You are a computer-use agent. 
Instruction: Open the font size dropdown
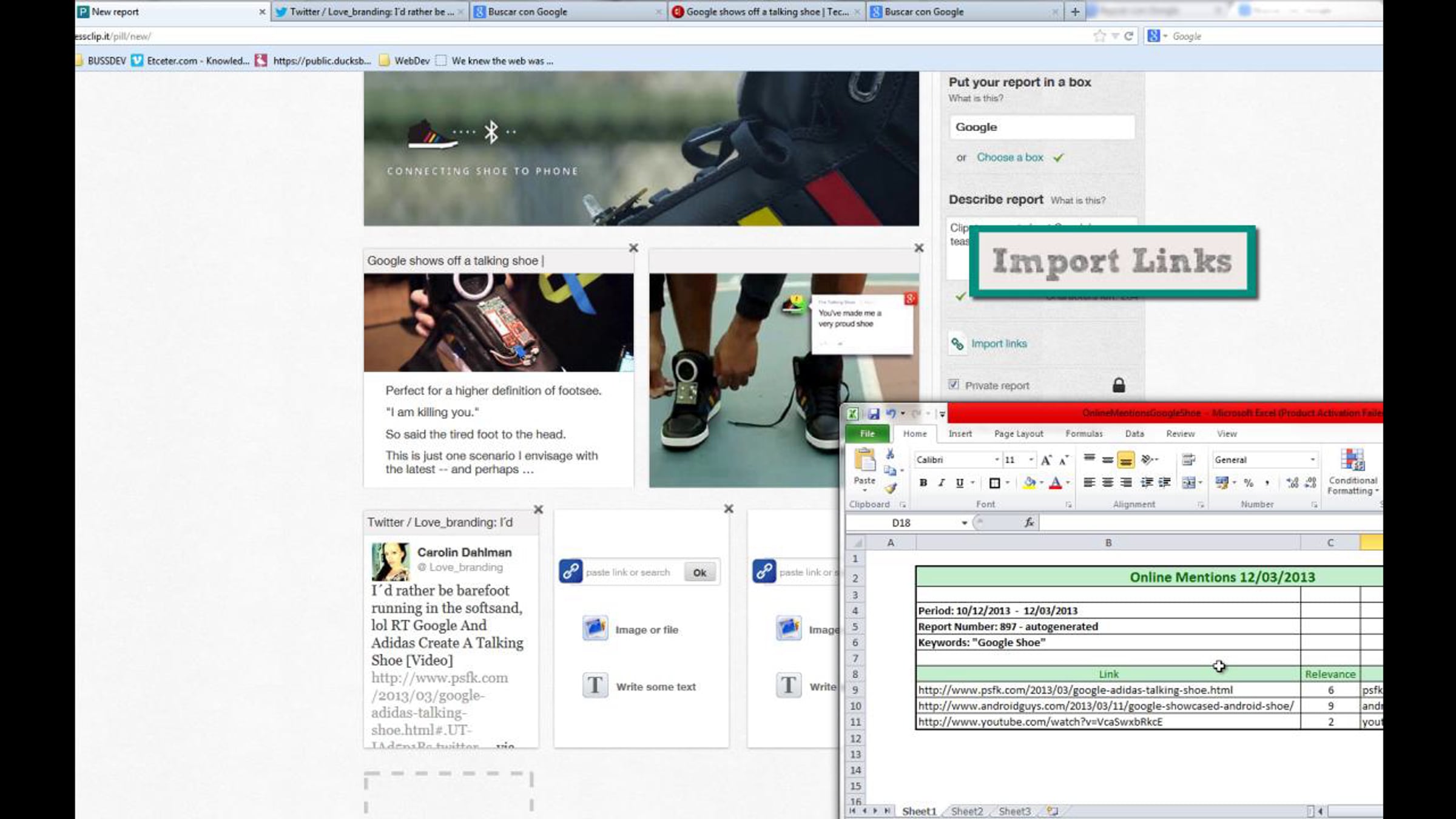pos(1031,460)
